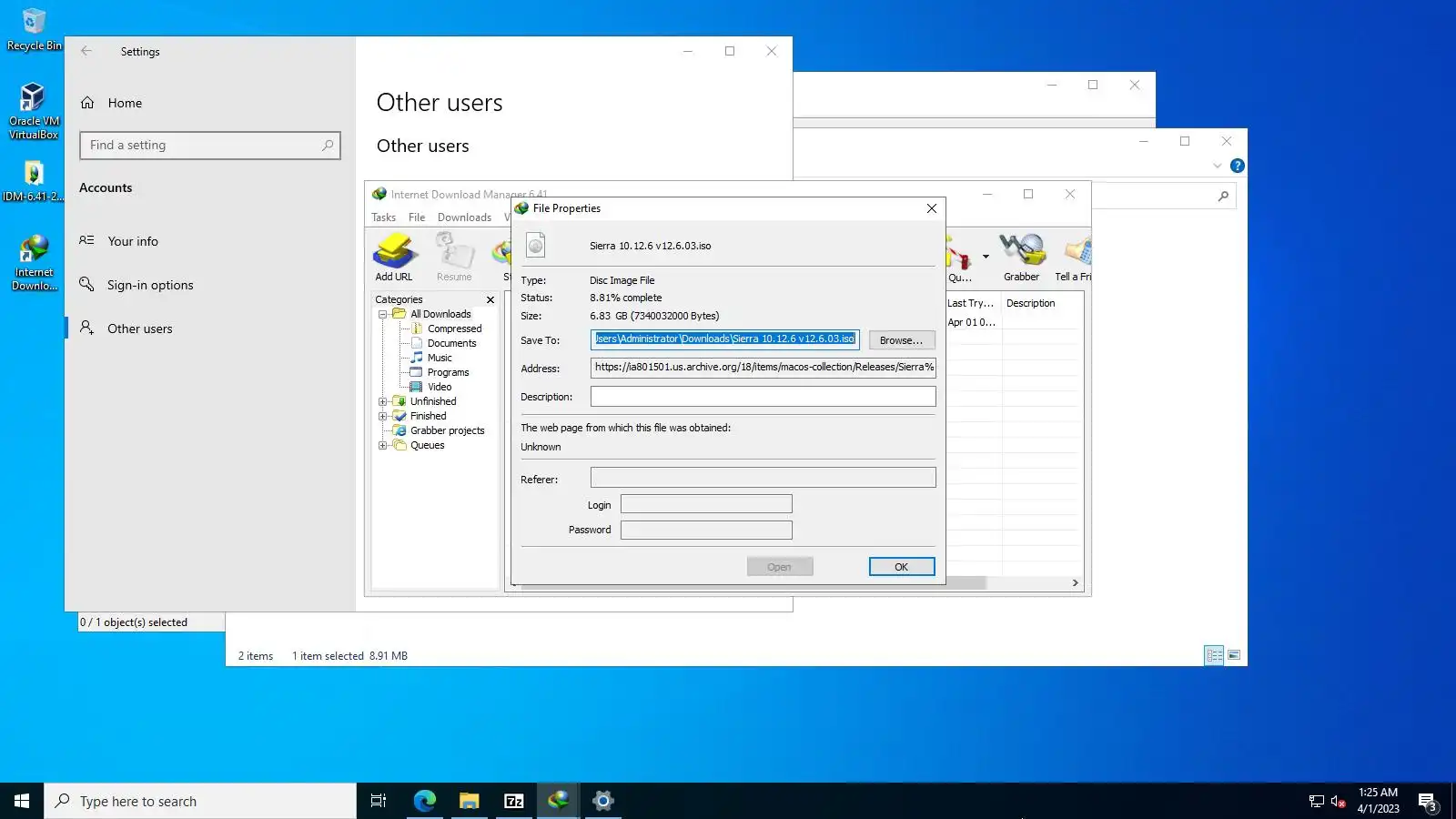Open the Queues toolbar dropdown arrow
1456x819 pixels.
pos(986,257)
